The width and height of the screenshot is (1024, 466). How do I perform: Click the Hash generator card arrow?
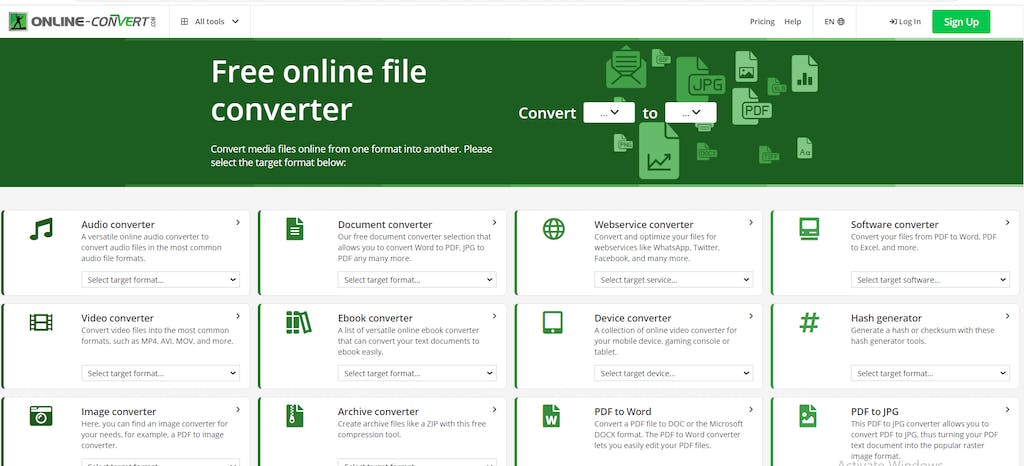pos(1007,316)
